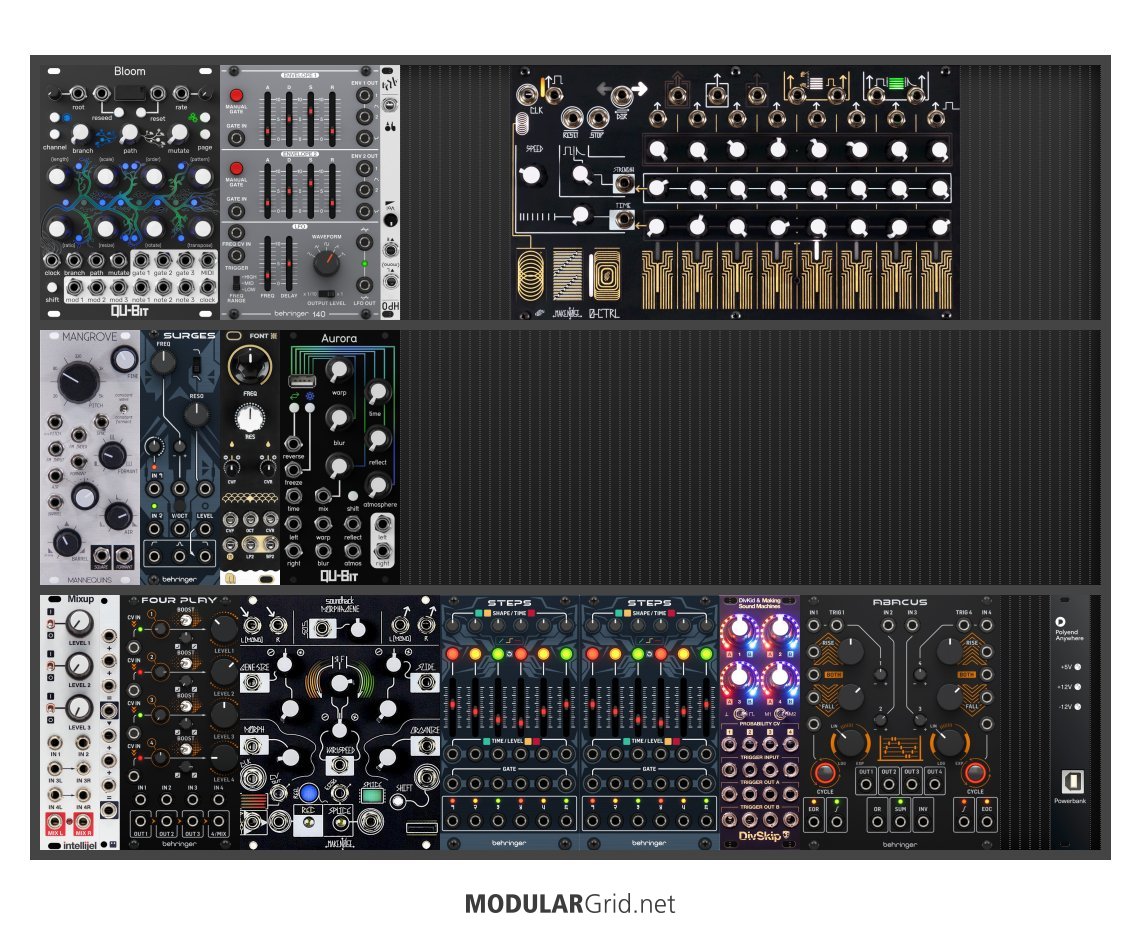Screen dimensions: 1141x925
Task: Click the mutate knob on Bloom
Action: [178, 133]
